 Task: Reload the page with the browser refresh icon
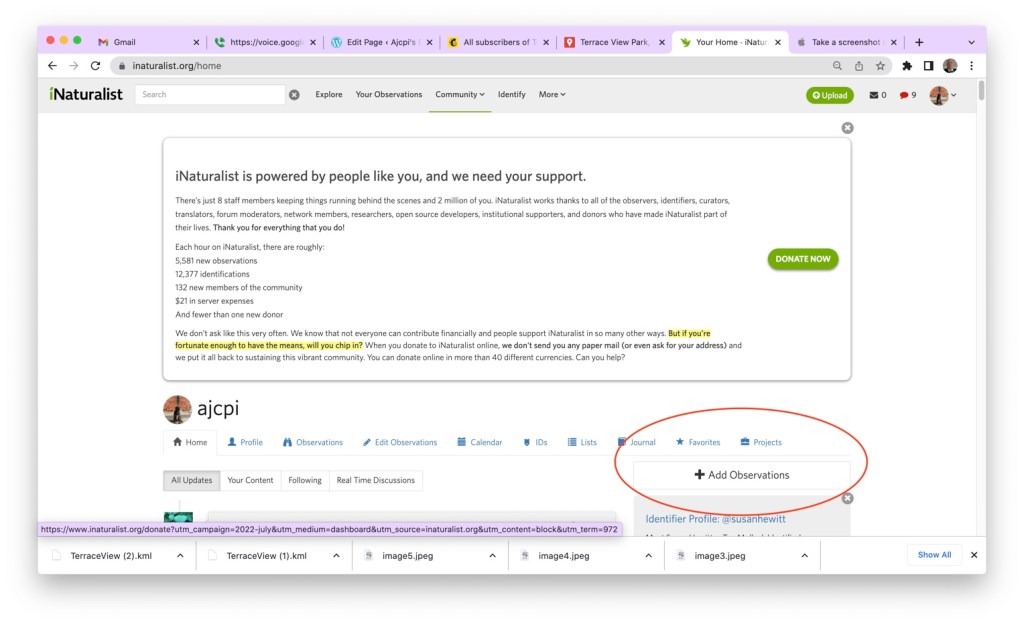[95, 66]
